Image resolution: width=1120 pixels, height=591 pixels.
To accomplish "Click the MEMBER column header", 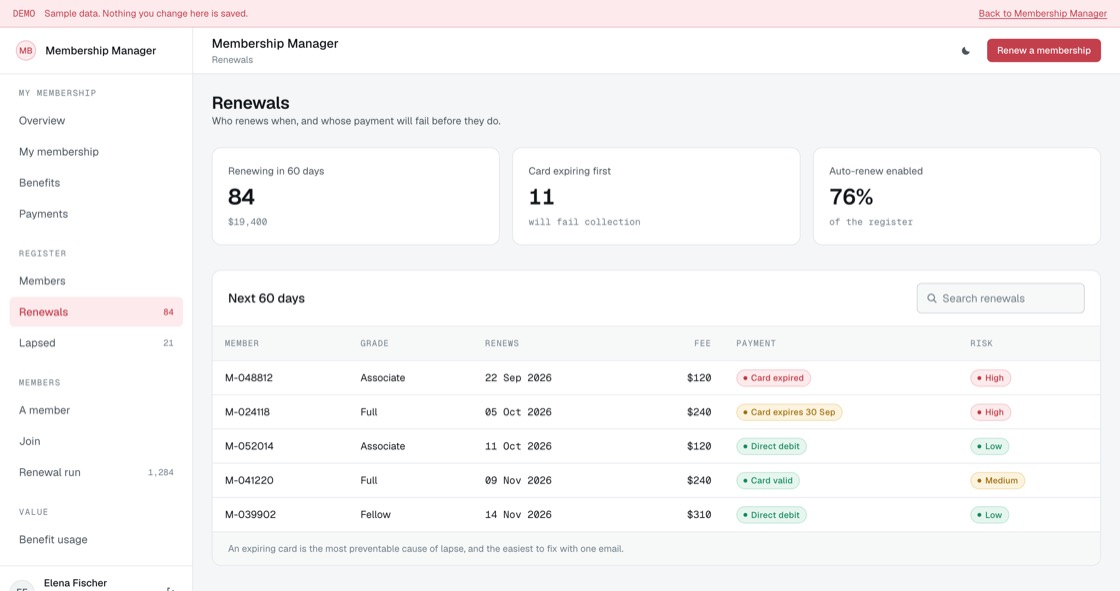I will 242,344.
